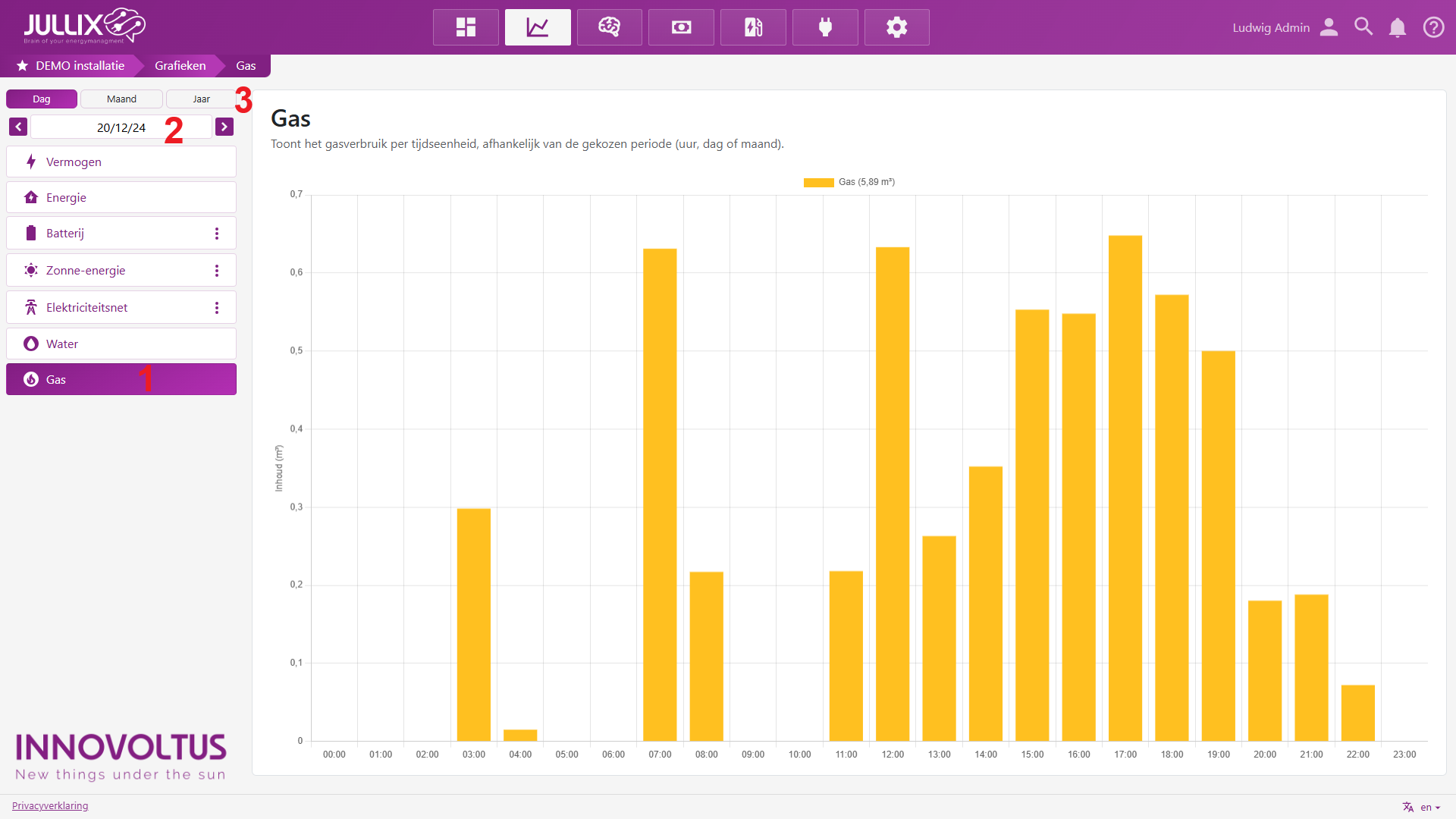Switch period to Maand
Viewport: 1456px width, 819px height.
[x=121, y=99]
